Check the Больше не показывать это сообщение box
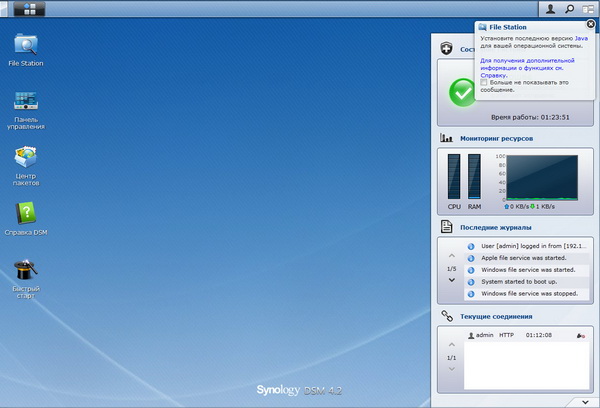600x408 pixels. pyautogui.click(x=483, y=82)
